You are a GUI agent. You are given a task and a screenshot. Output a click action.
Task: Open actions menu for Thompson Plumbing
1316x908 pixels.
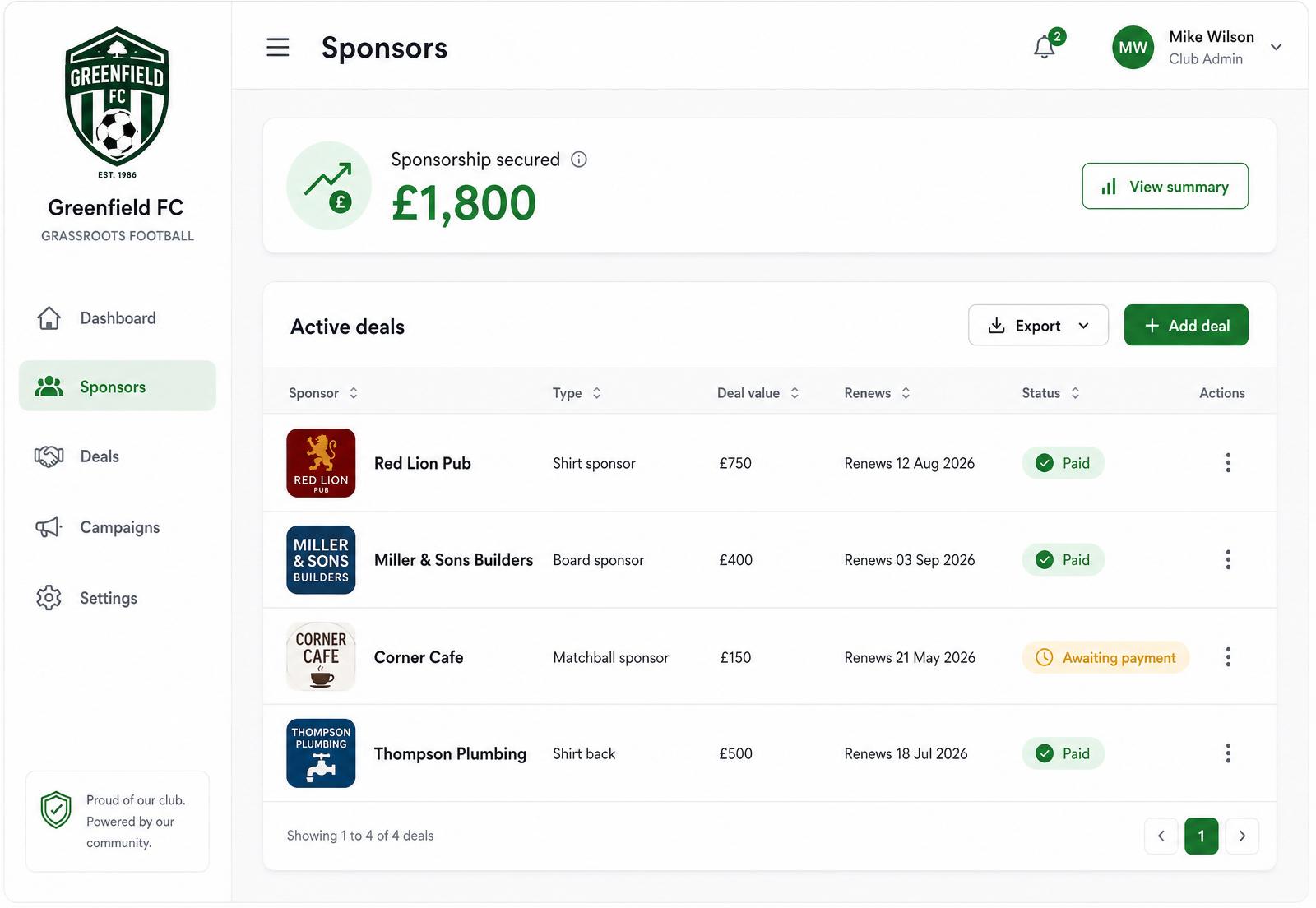(x=1228, y=753)
